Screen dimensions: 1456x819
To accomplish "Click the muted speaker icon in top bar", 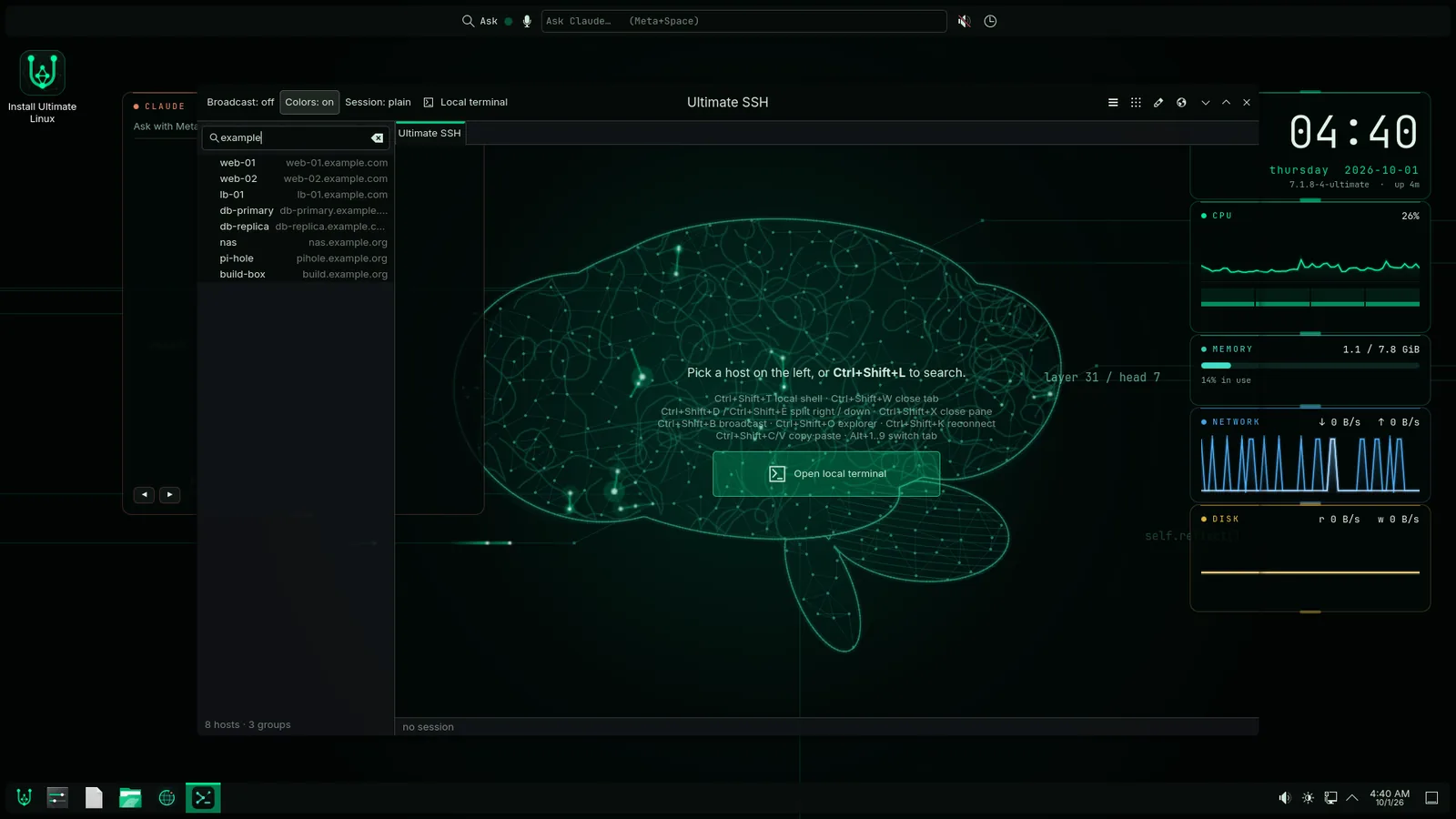I will 965,21.
